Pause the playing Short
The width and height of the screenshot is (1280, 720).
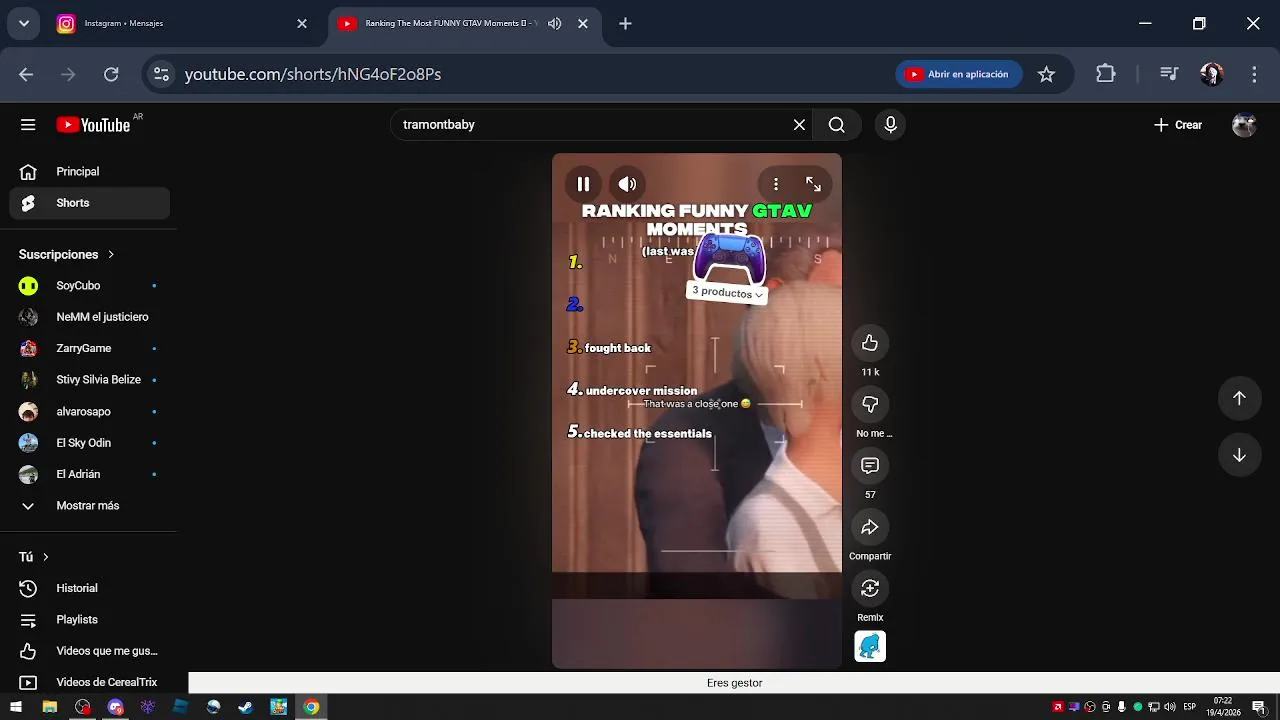583,184
